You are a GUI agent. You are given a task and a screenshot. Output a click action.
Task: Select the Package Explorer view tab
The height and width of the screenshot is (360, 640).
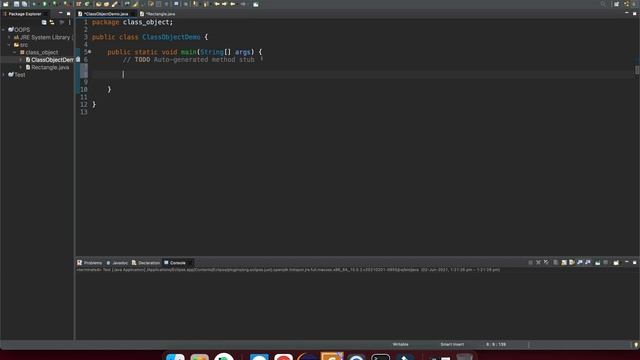click(23, 14)
